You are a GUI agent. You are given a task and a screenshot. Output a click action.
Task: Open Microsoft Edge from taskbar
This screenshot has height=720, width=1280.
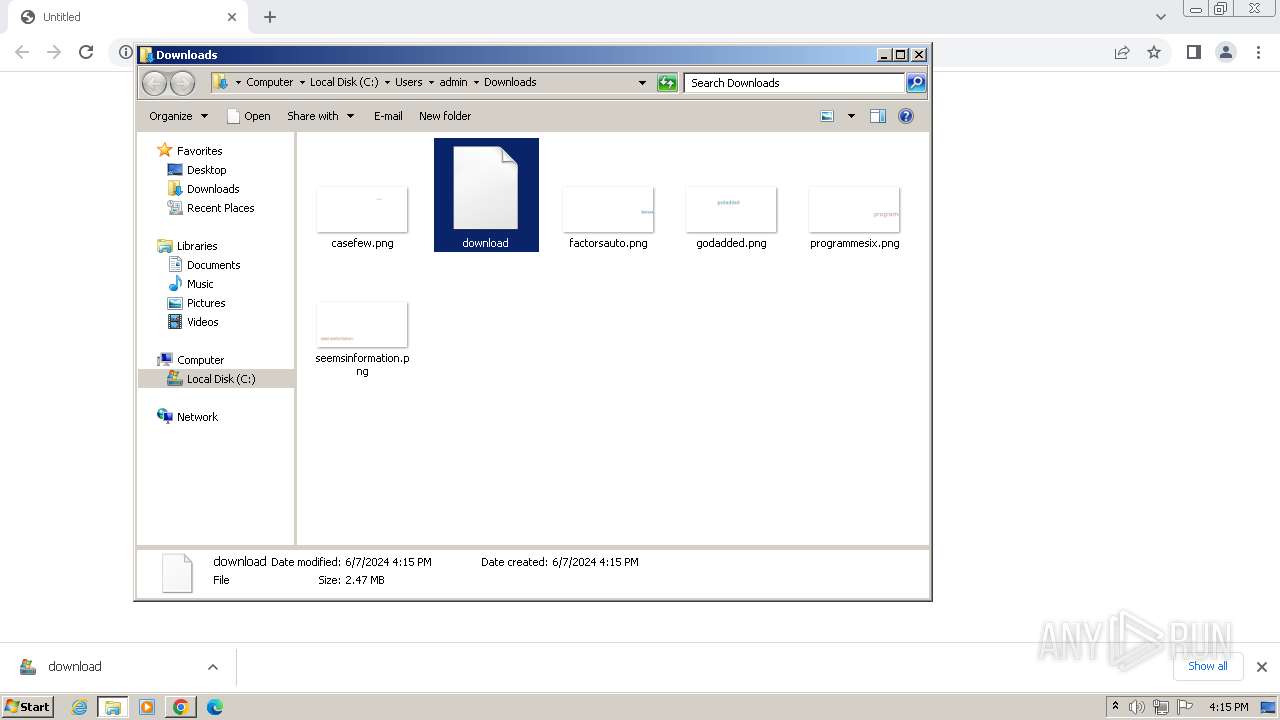click(x=215, y=707)
